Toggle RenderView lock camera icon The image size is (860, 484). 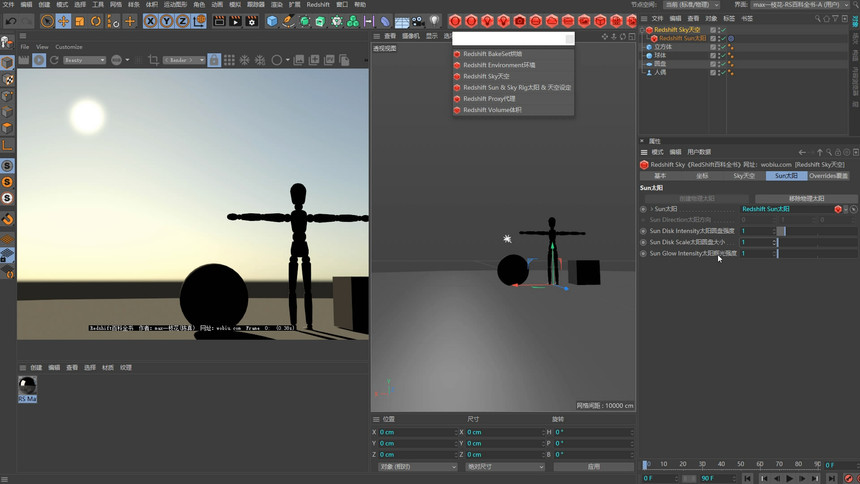pos(214,60)
